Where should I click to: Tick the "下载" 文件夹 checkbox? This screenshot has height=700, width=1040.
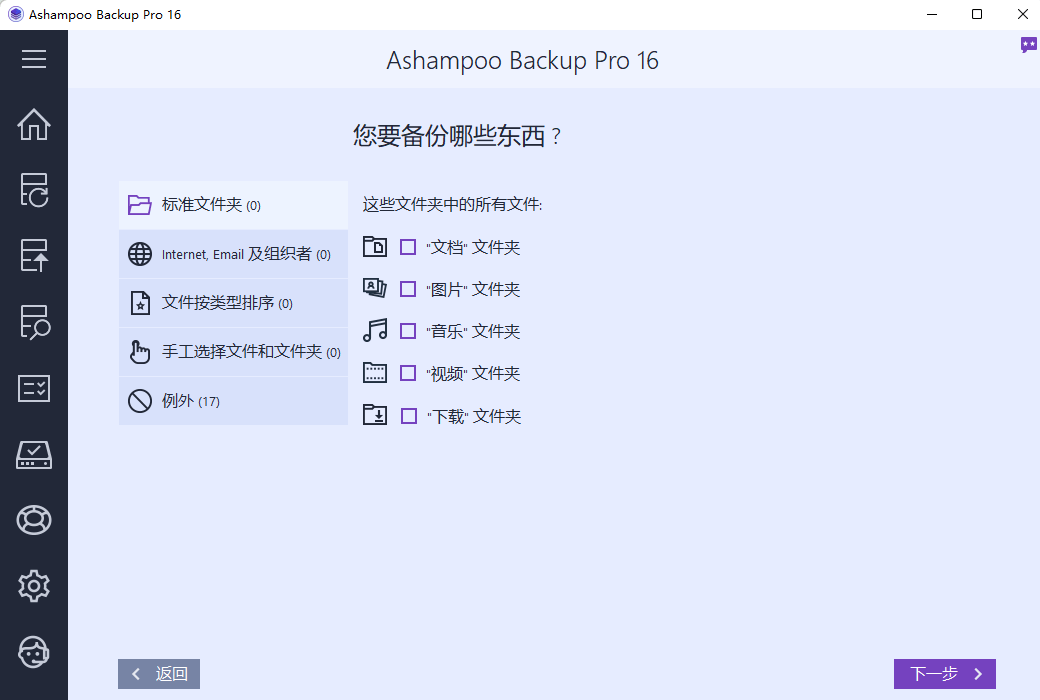409,416
